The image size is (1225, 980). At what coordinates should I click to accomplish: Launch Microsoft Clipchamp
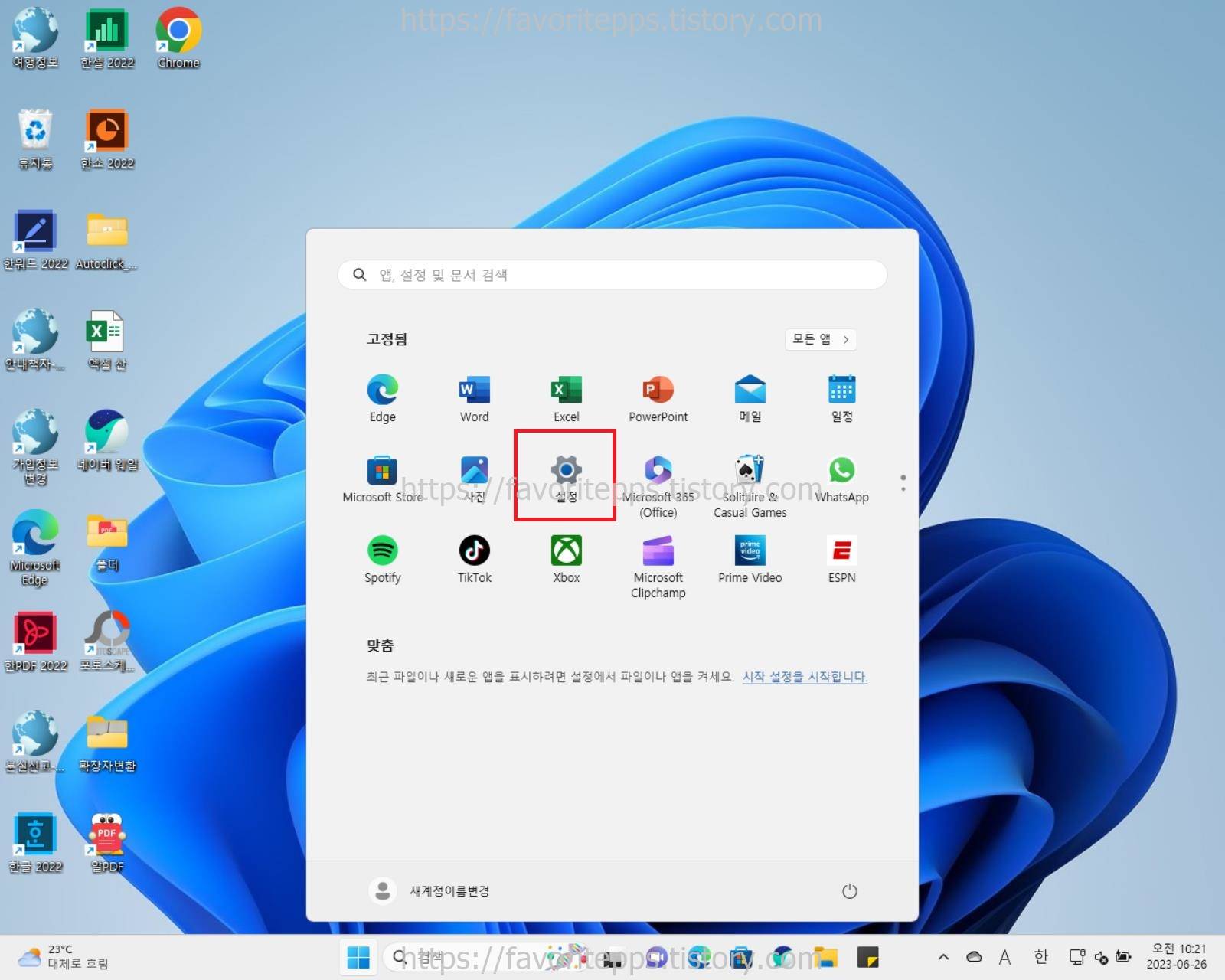[658, 567]
